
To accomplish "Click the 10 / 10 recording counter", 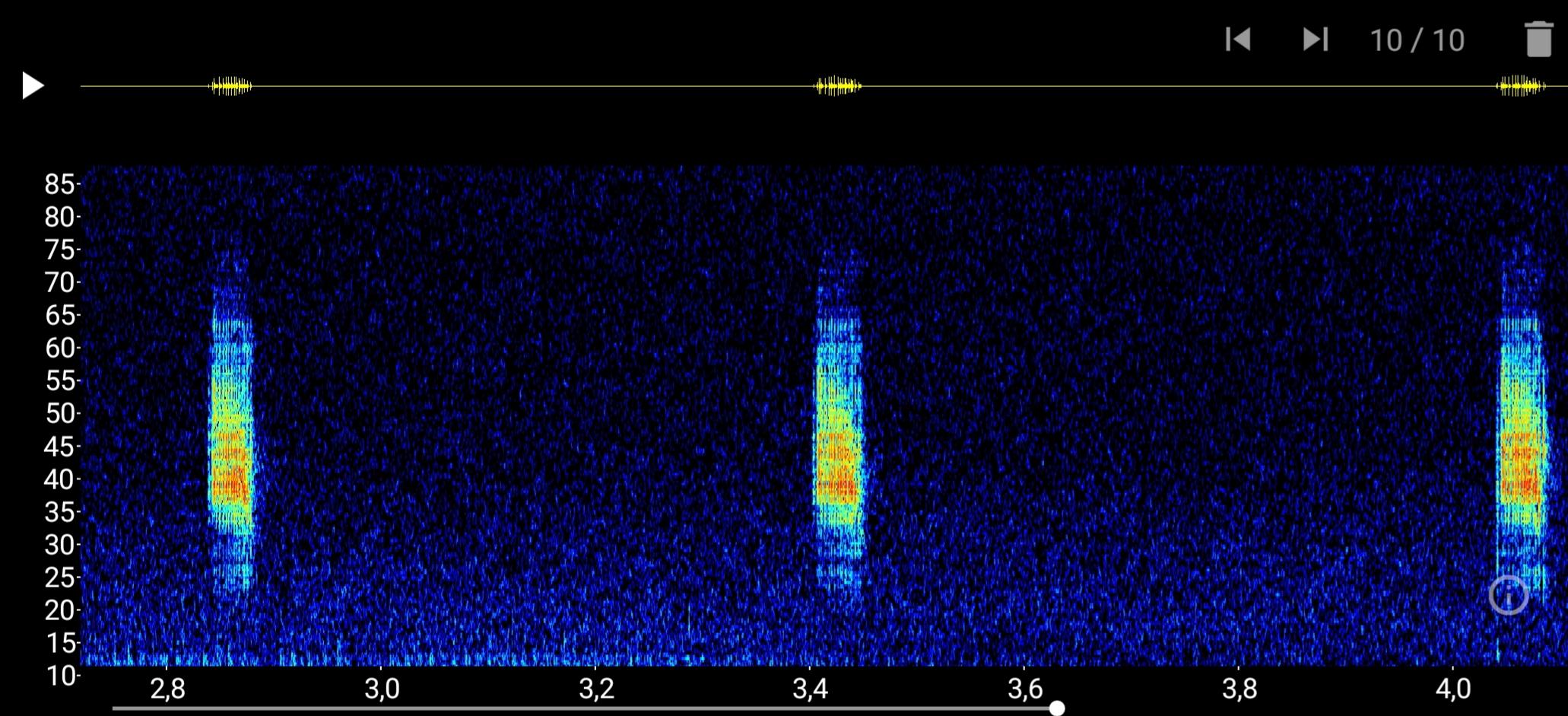I will click(1417, 40).
